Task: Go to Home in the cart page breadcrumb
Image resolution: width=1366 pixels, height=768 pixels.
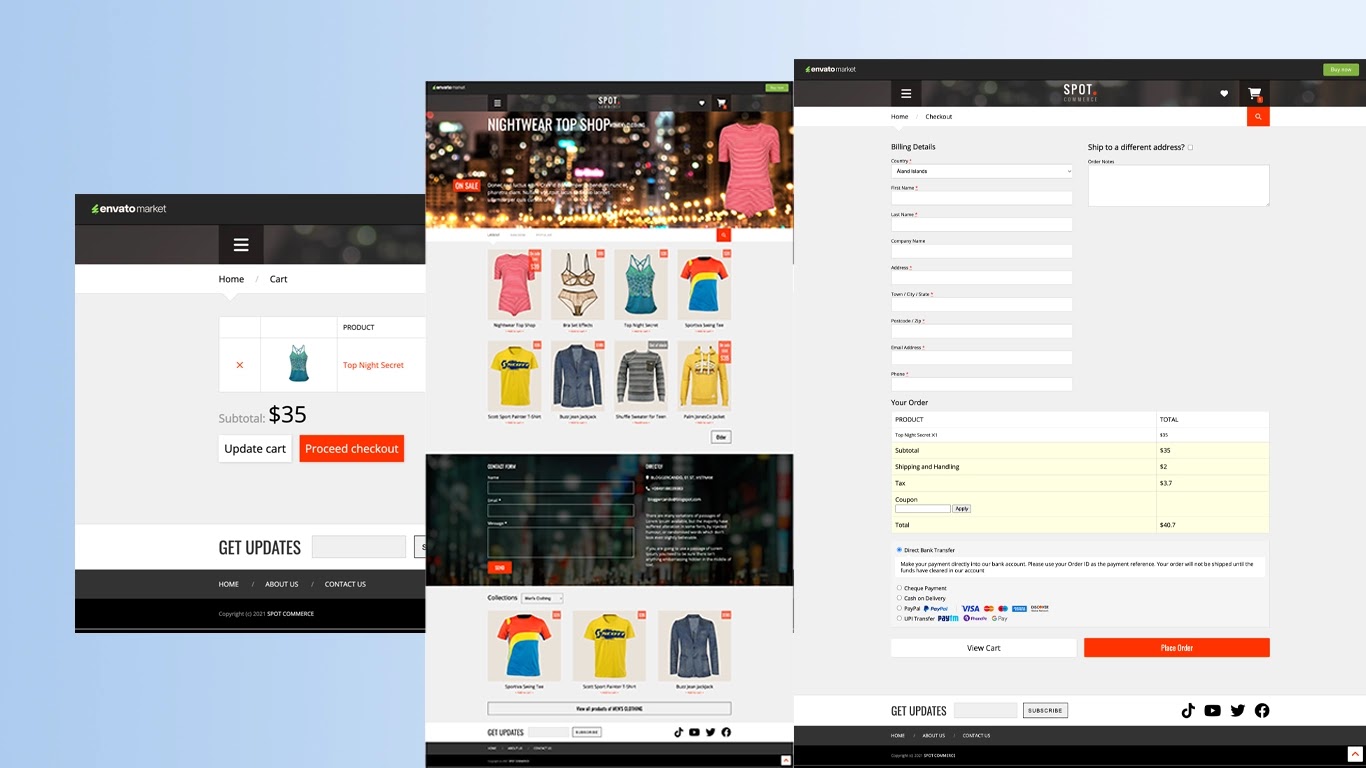Action: [x=231, y=279]
